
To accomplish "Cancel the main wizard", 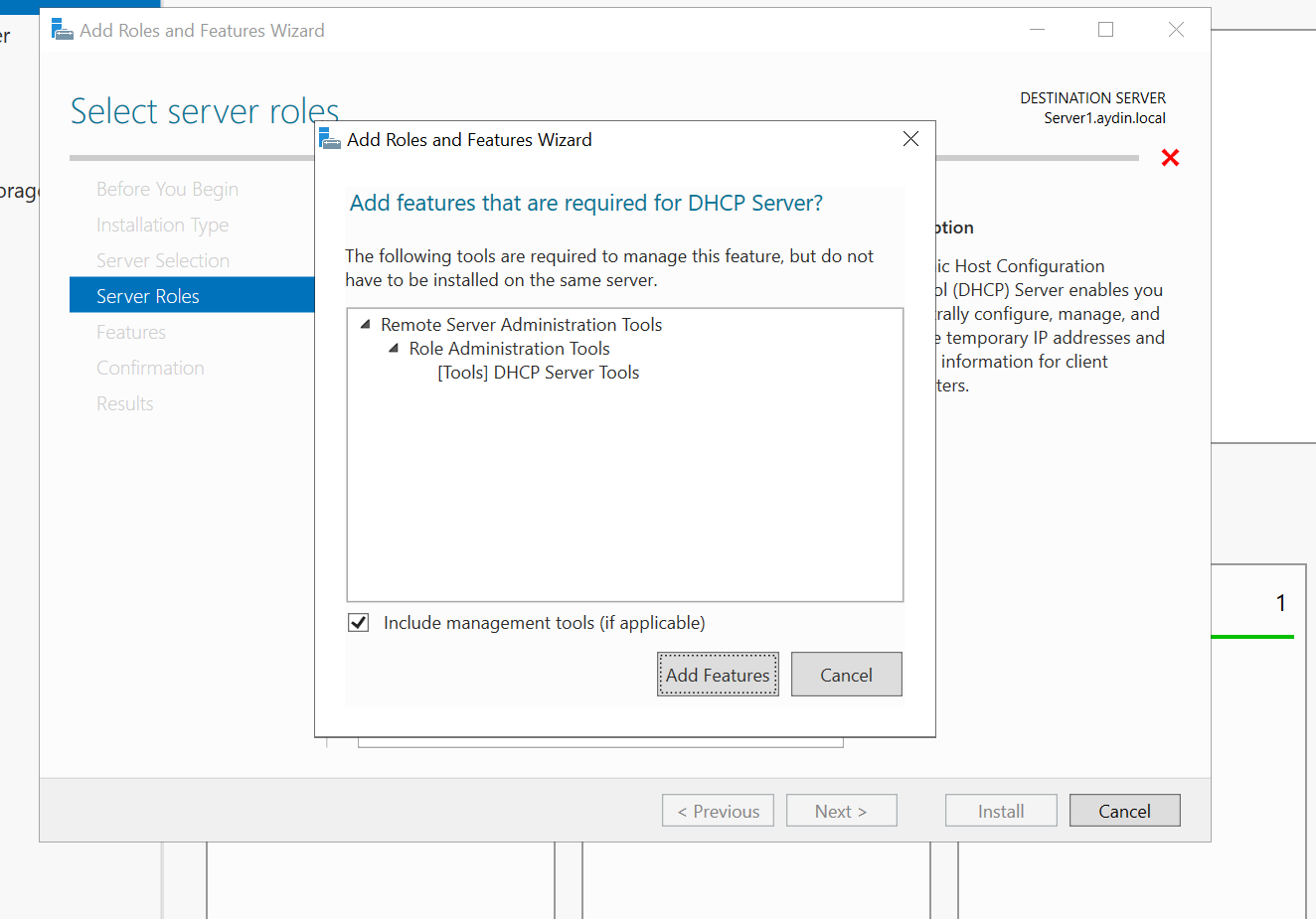I will point(1125,811).
